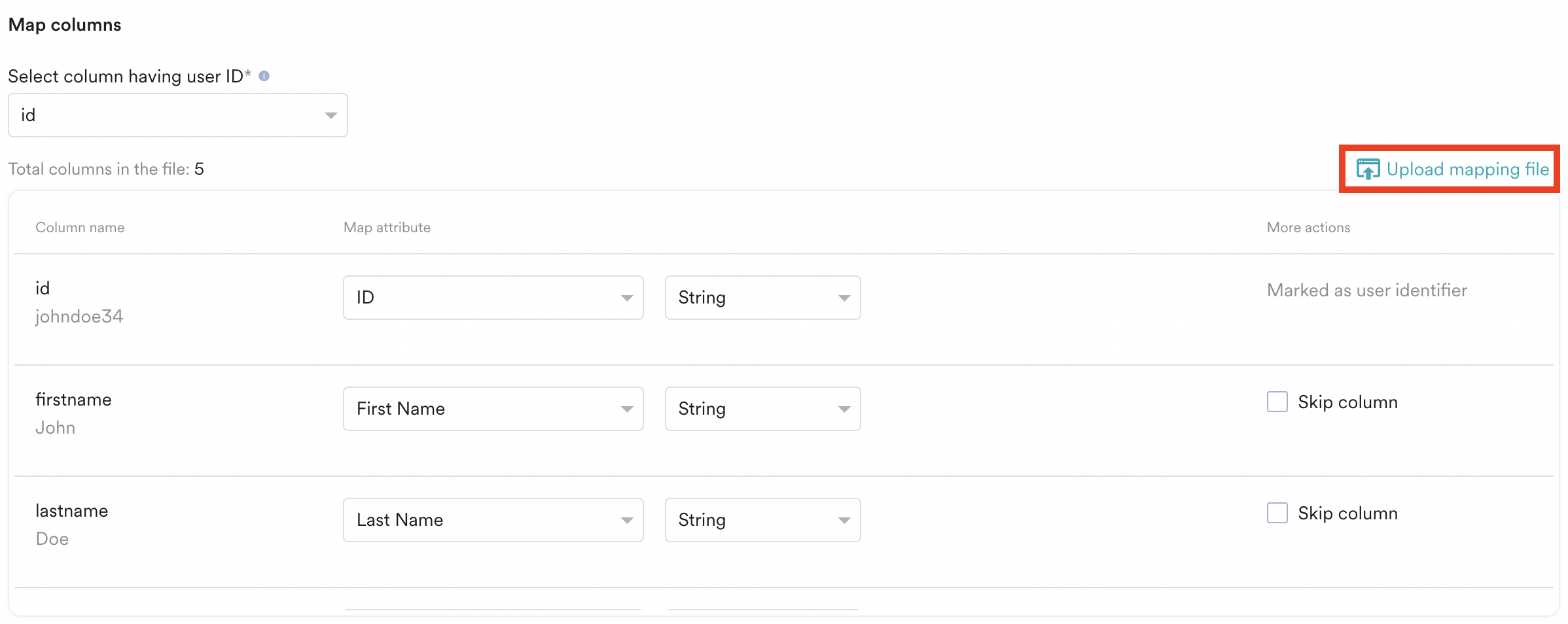Click the Upload mapping file link

[x=1467, y=169]
